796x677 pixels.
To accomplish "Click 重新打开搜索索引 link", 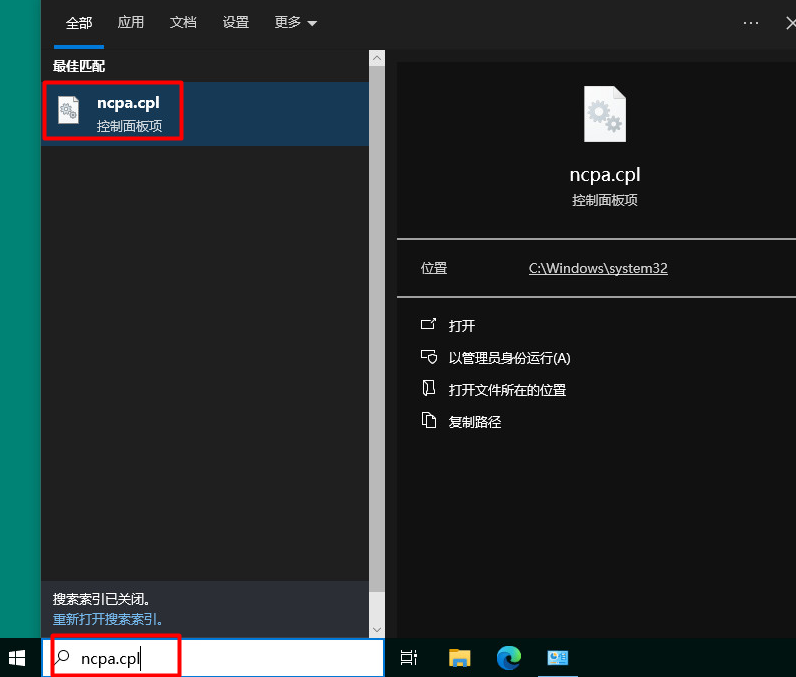I will click(x=107, y=620).
